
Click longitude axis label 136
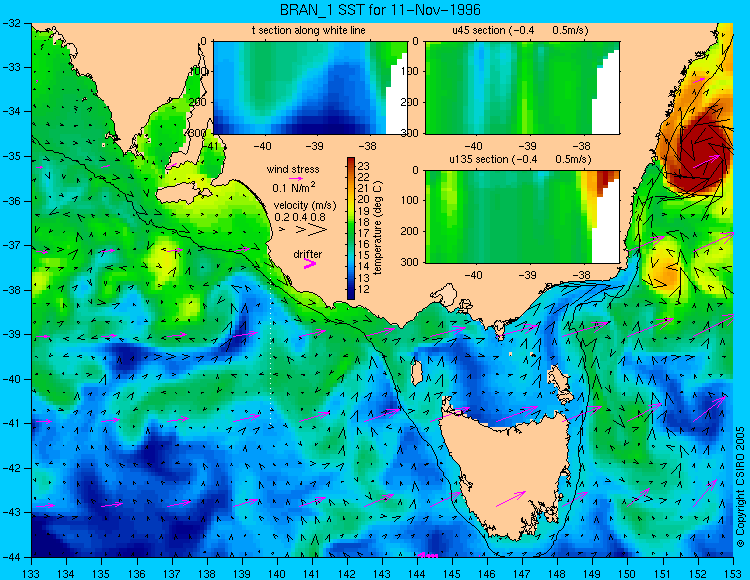pos(137,573)
